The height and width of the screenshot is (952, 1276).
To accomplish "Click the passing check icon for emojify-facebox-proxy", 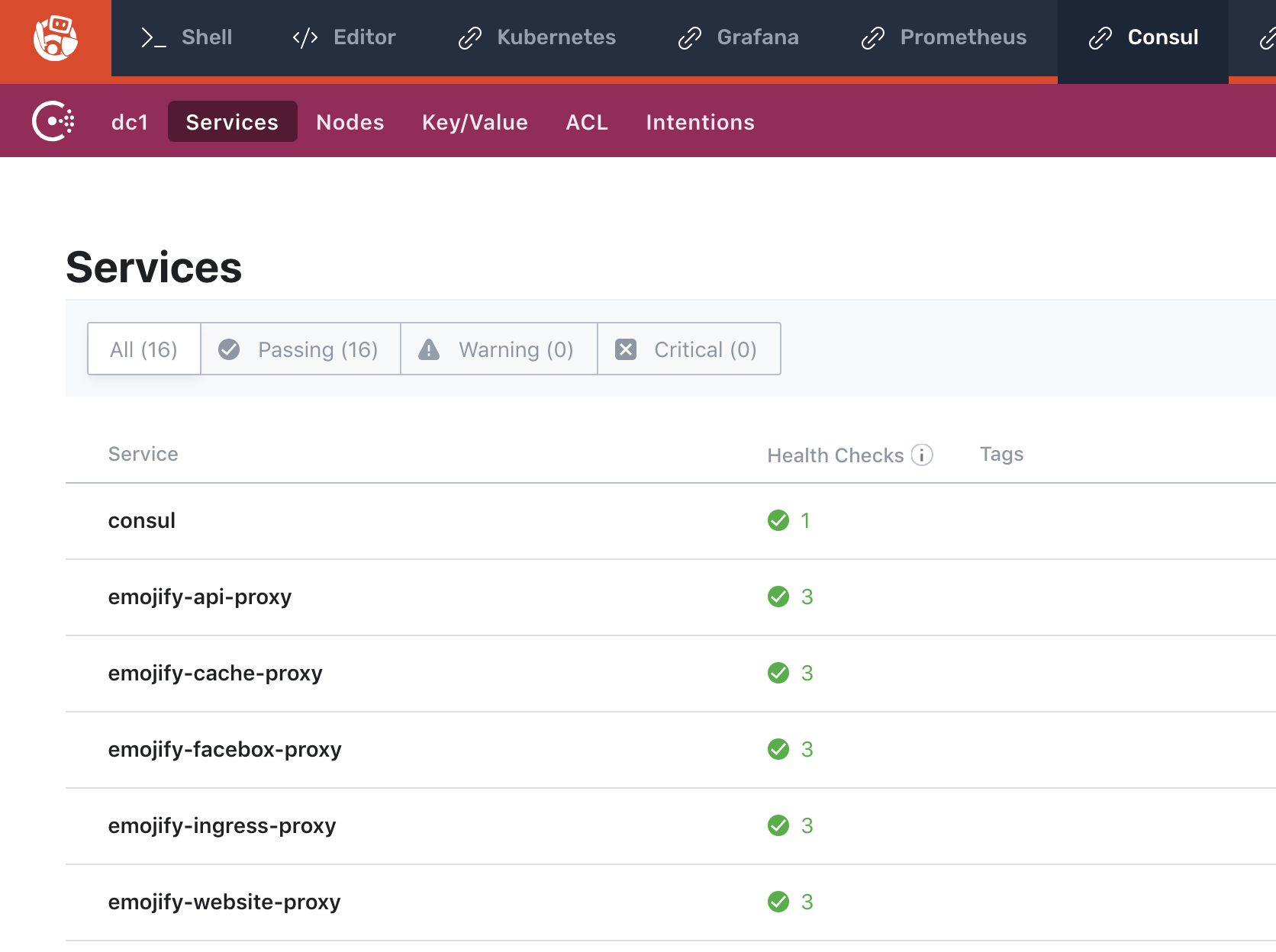I will coord(778,749).
